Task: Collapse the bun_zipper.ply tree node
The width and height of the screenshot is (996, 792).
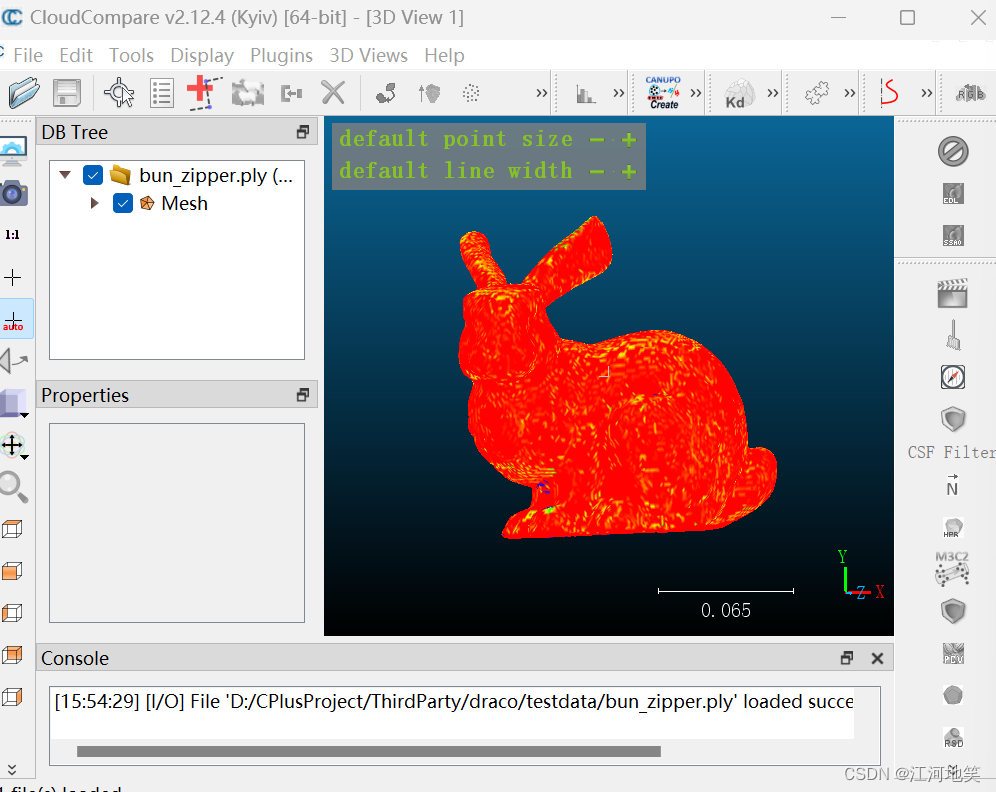Action: pos(65,174)
